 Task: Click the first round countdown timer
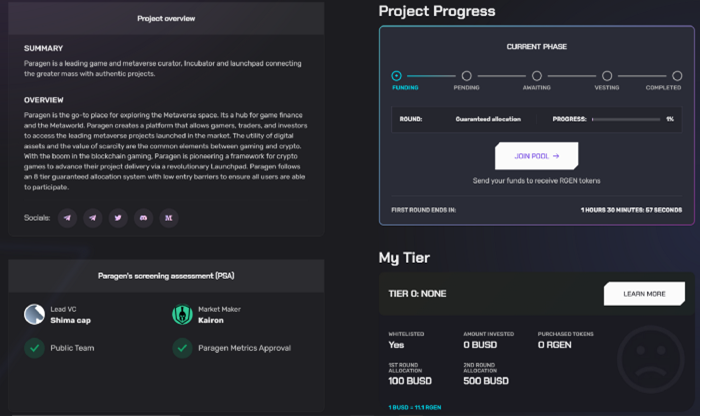coord(631,210)
